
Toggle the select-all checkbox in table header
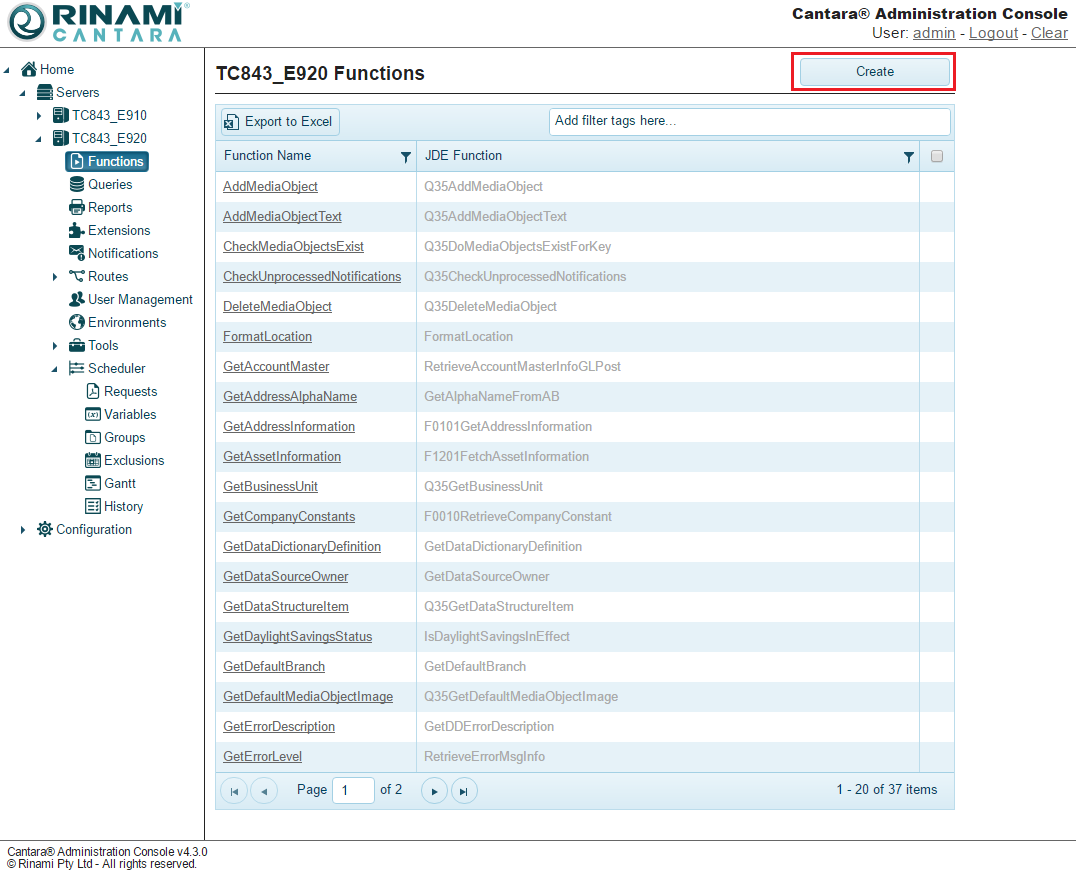tap(937, 156)
